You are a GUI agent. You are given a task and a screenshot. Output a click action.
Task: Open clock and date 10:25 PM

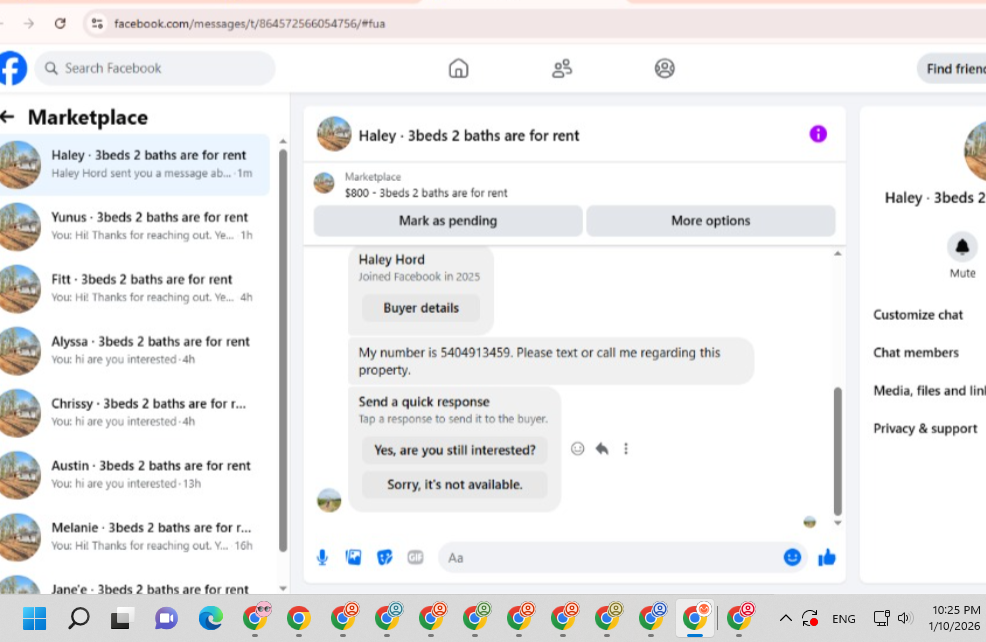(x=954, y=618)
